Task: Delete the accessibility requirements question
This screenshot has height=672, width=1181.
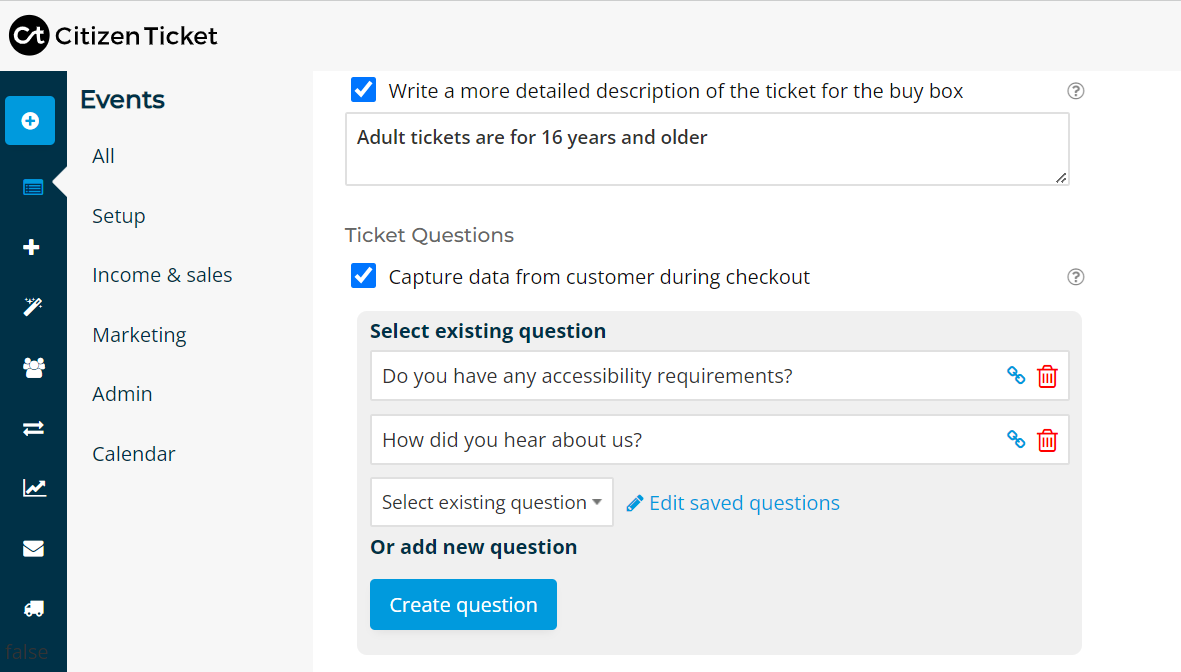Action: point(1047,376)
